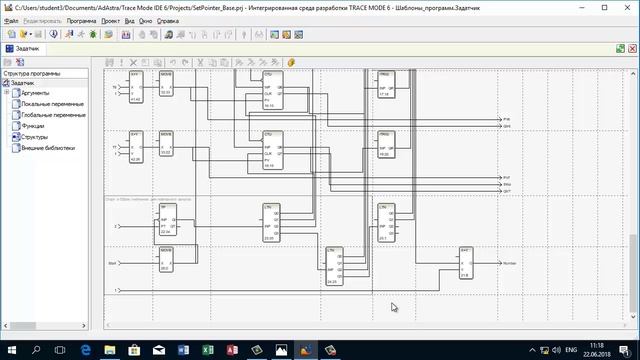Click the colored running man icon
640x360 pixels.
69,35
